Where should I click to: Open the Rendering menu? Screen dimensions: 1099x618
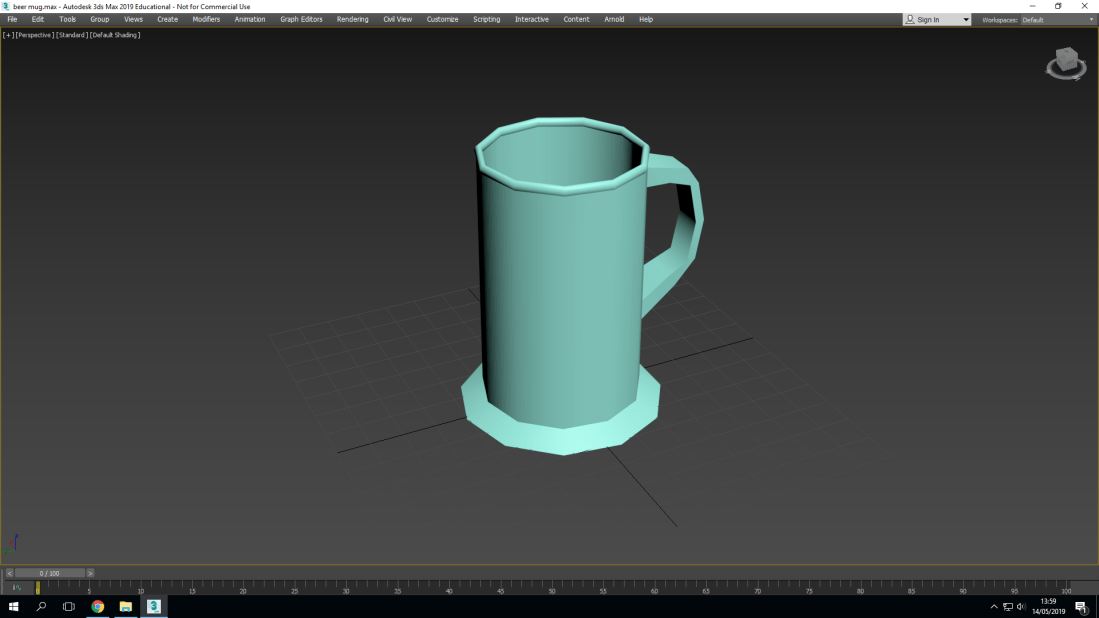click(352, 19)
